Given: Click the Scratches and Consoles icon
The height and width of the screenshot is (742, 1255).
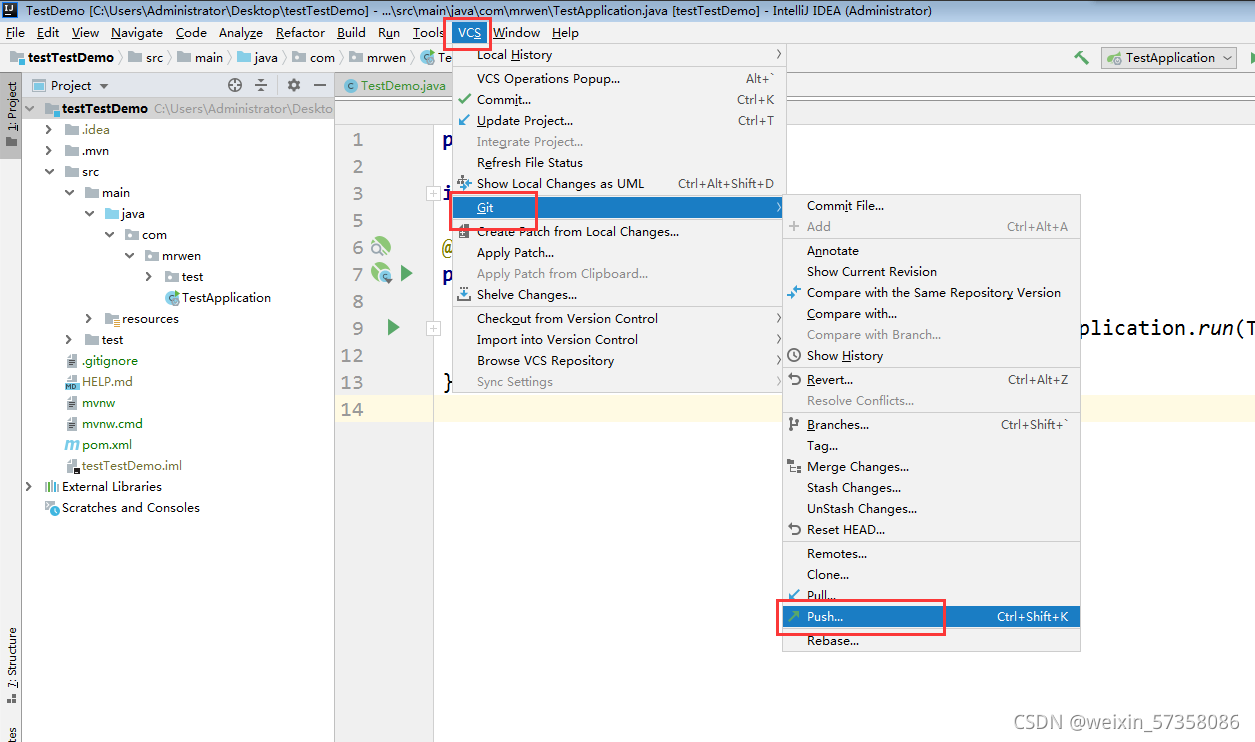Looking at the screenshot, I should [52, 508].
